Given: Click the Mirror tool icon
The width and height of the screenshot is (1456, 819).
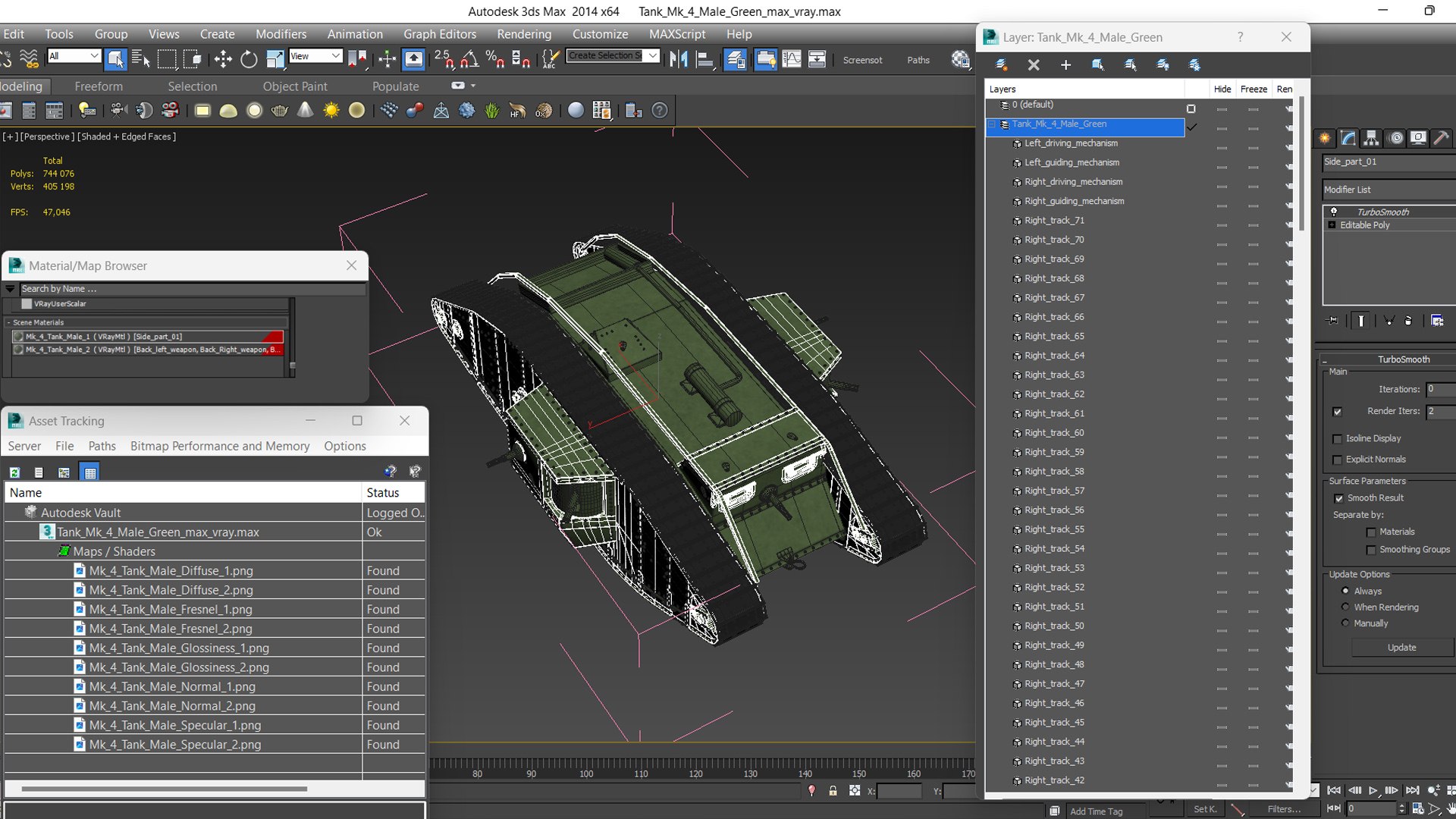Looking at the screenshot, I should (x=679, y=59).
